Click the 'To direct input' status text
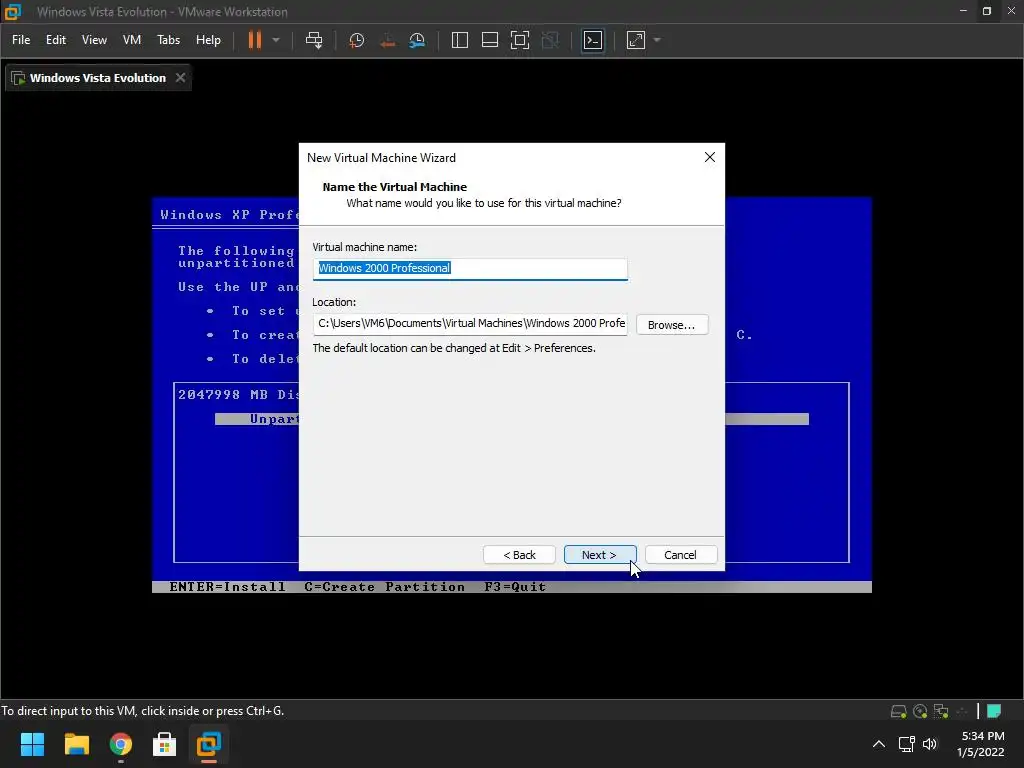This screenshot has height=768, width=1024. click(x=142, y=711)
